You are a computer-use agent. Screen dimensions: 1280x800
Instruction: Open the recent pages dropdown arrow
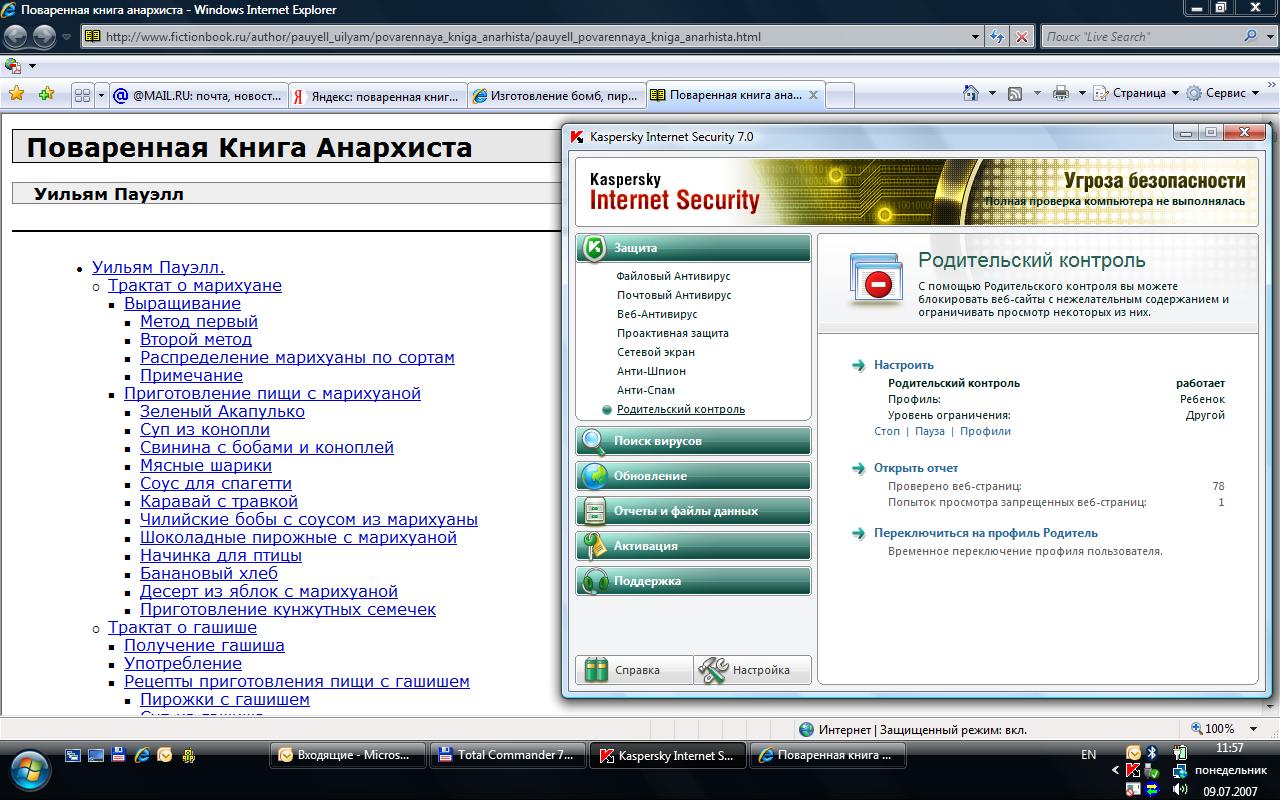(x=67, y=37)
